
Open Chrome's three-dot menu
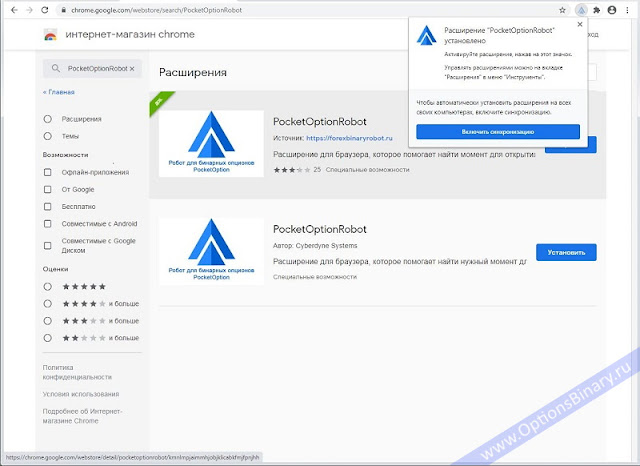tap(627, 10)
